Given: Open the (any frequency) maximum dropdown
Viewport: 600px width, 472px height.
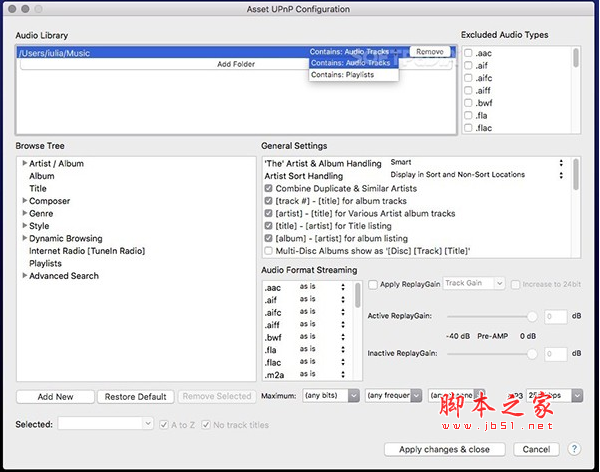Looking at the screenshot, I should pyautogui.click(x=394, y=395).
